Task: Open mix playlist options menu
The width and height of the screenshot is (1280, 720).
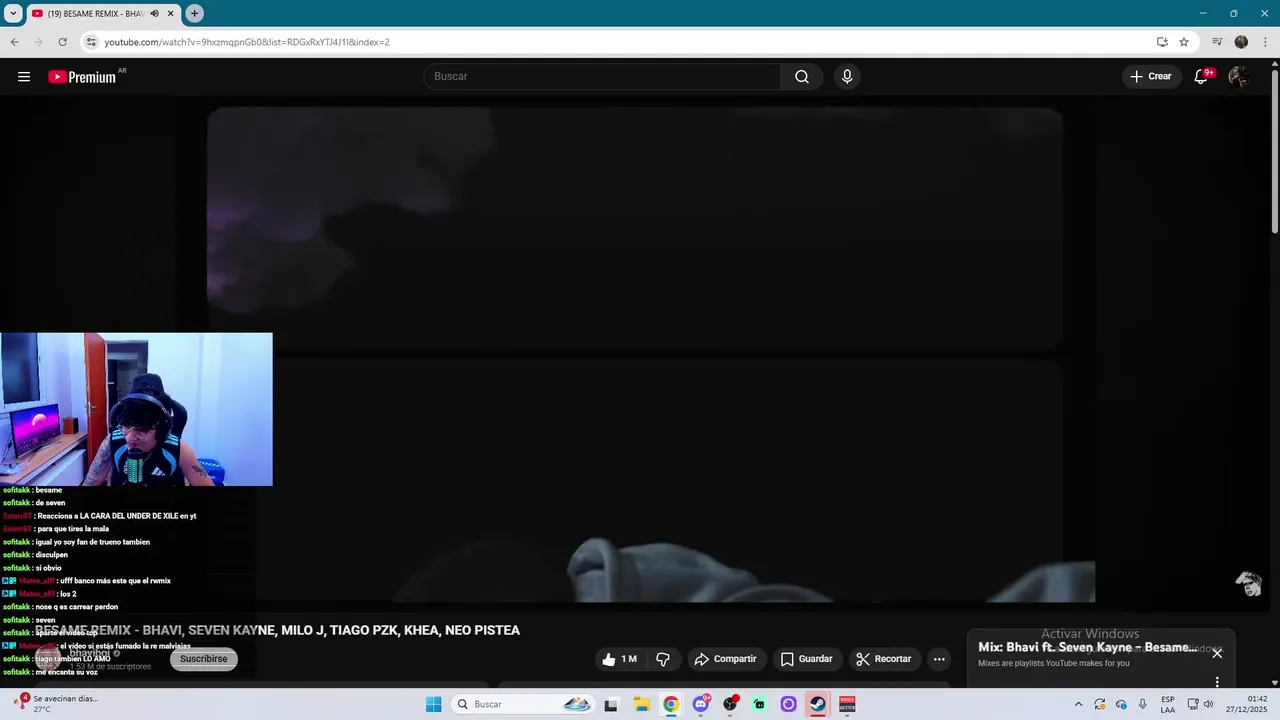Action: tap(1217, 682)
